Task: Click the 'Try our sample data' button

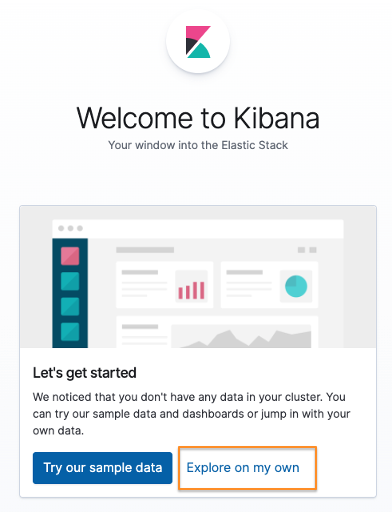Action: (x=102, y=468)
